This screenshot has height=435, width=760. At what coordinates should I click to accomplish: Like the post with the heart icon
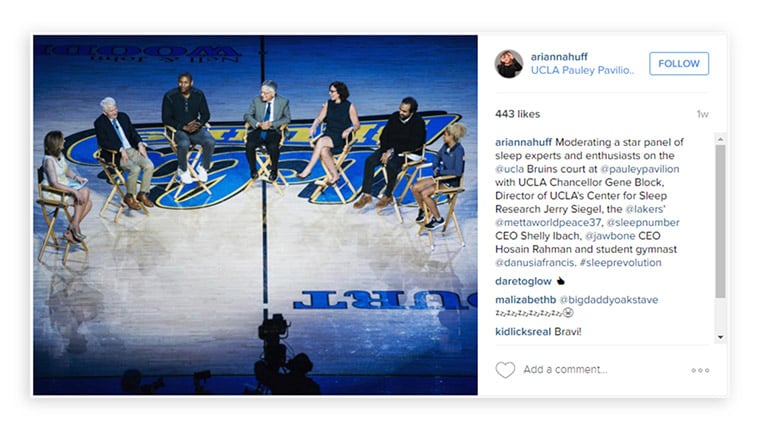coord(505,370)
